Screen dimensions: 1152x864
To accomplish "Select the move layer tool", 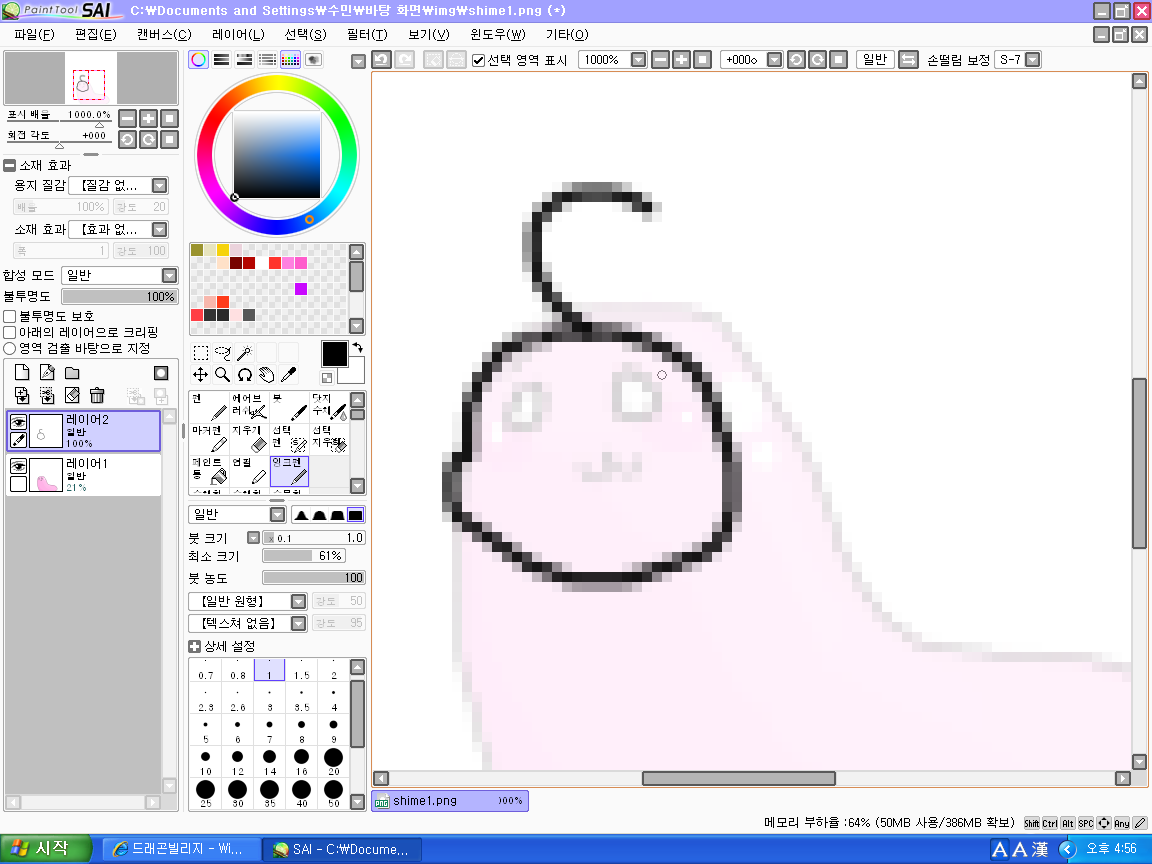I will 201,375.
